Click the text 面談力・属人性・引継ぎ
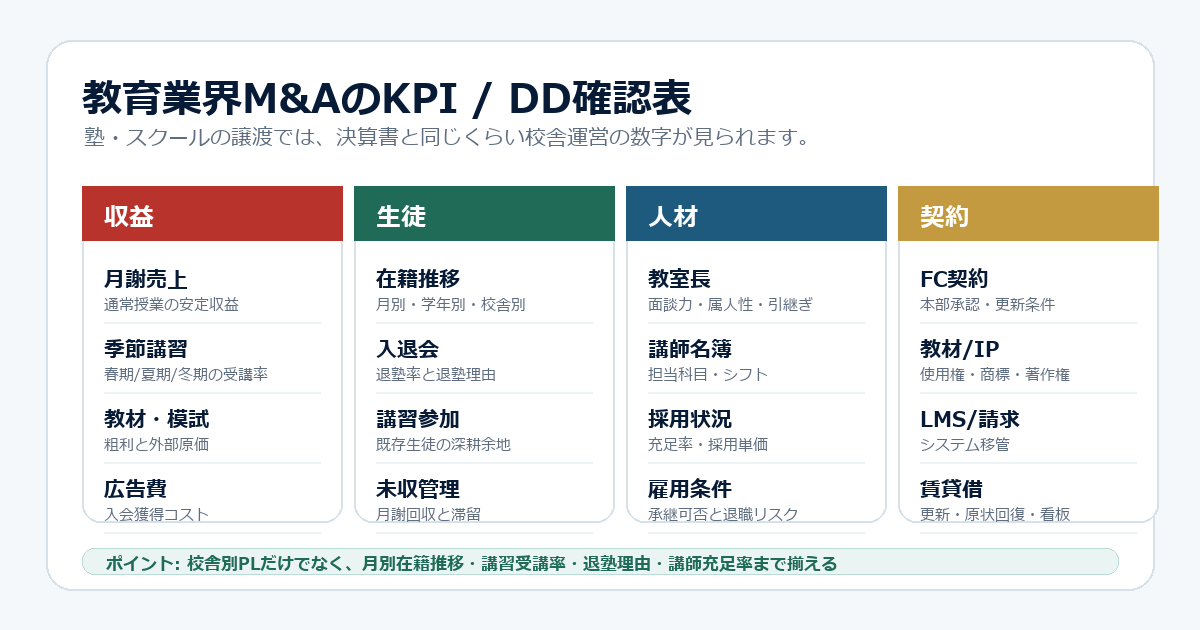Screen dimensions: 1200x630 coord(730,305)
